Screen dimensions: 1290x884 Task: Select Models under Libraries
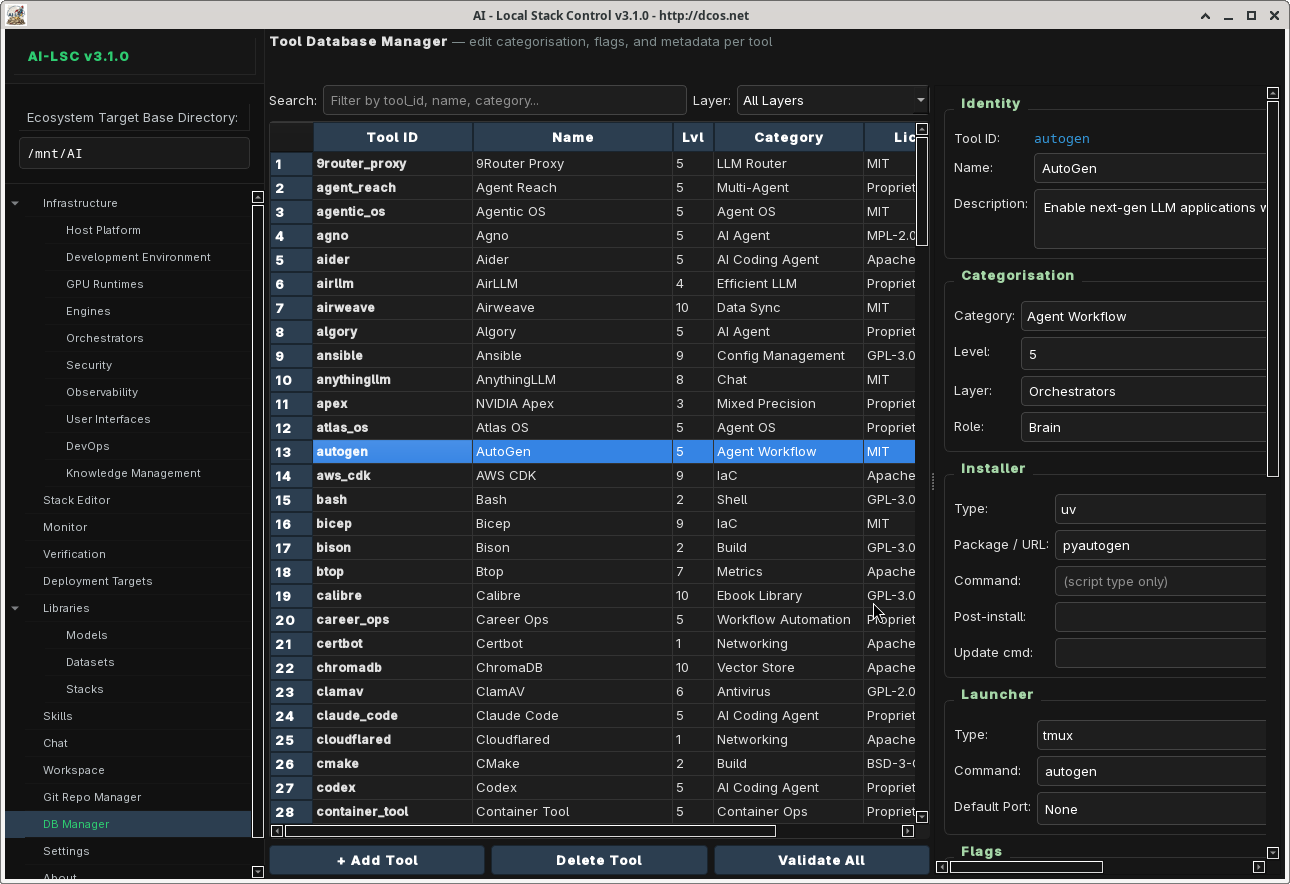[86, 636]
